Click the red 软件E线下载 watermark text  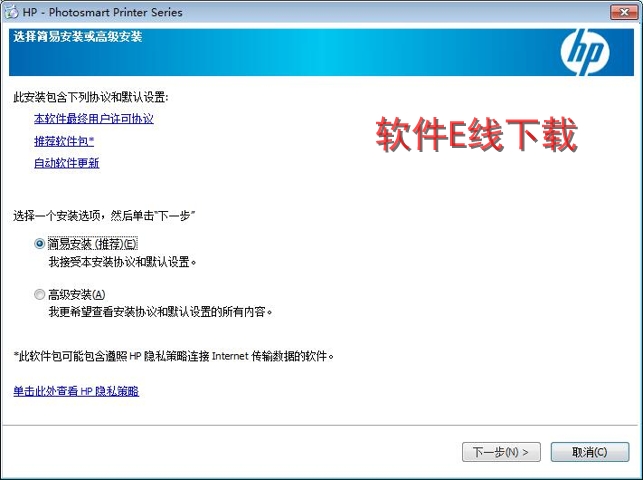(x=476, y=136)
